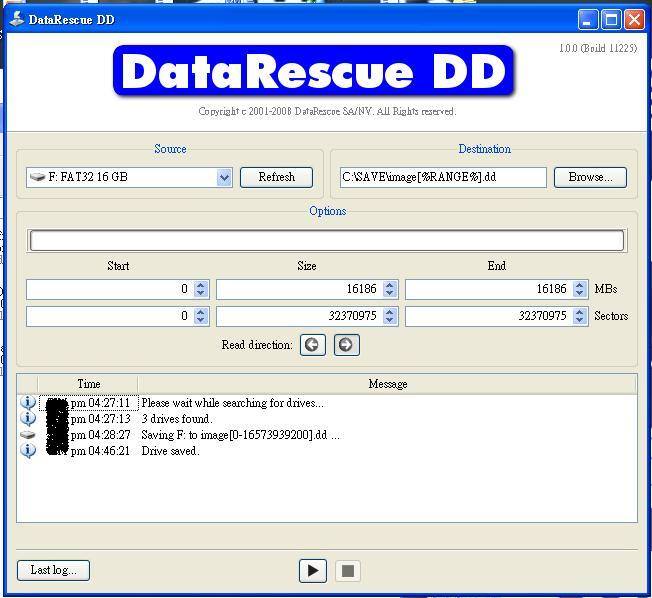Click the drive icon in Source dropdown

[37, 178]
